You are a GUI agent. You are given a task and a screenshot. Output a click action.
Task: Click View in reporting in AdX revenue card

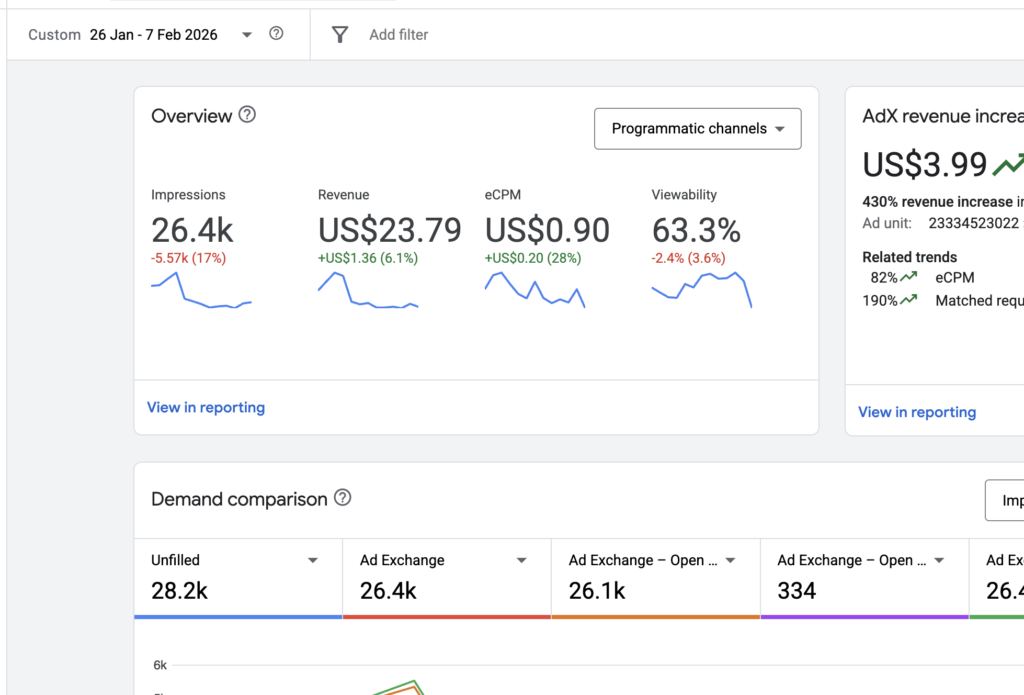[917, 412]
